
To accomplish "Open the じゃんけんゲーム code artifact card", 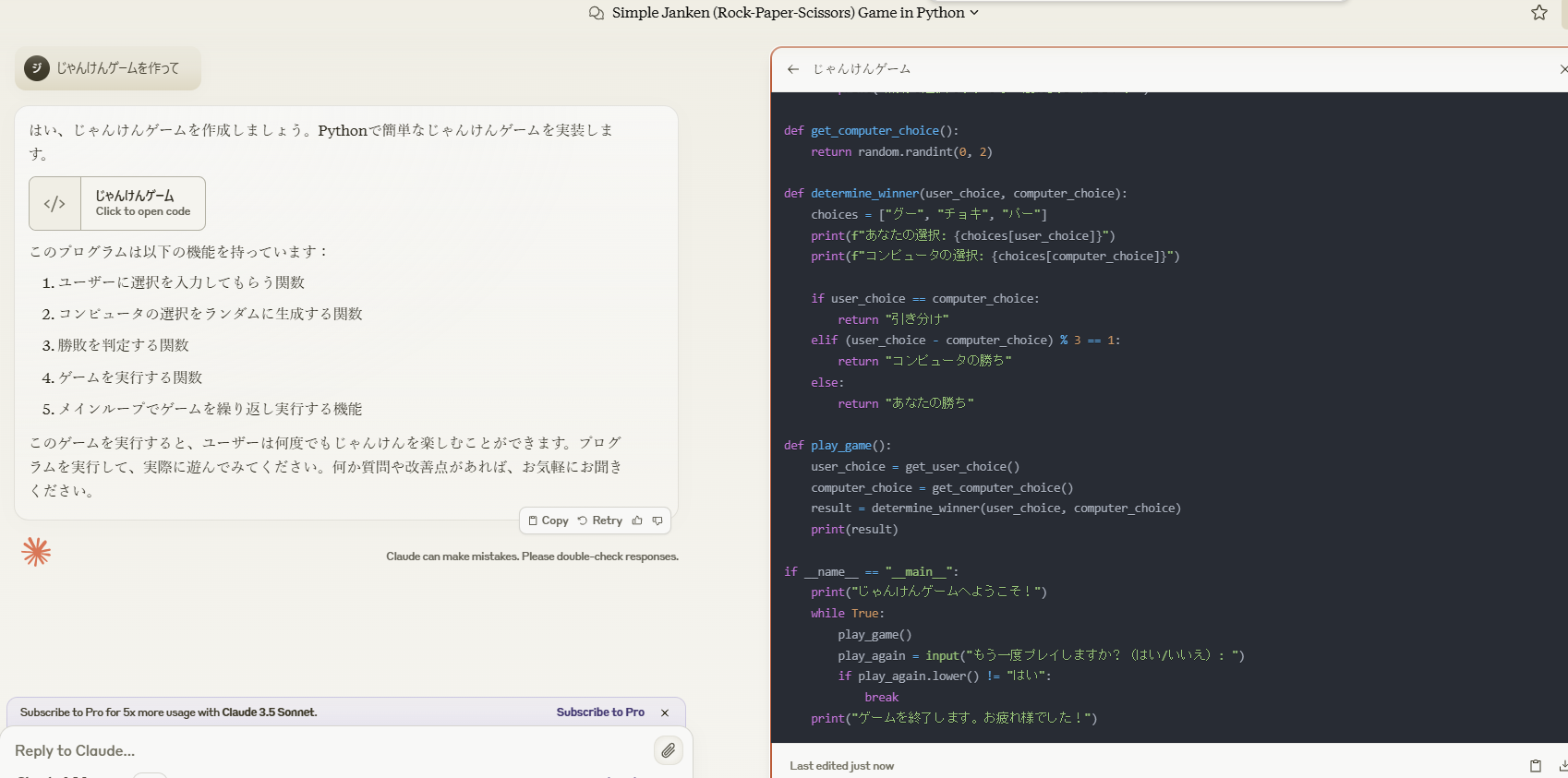I will 117,203.
